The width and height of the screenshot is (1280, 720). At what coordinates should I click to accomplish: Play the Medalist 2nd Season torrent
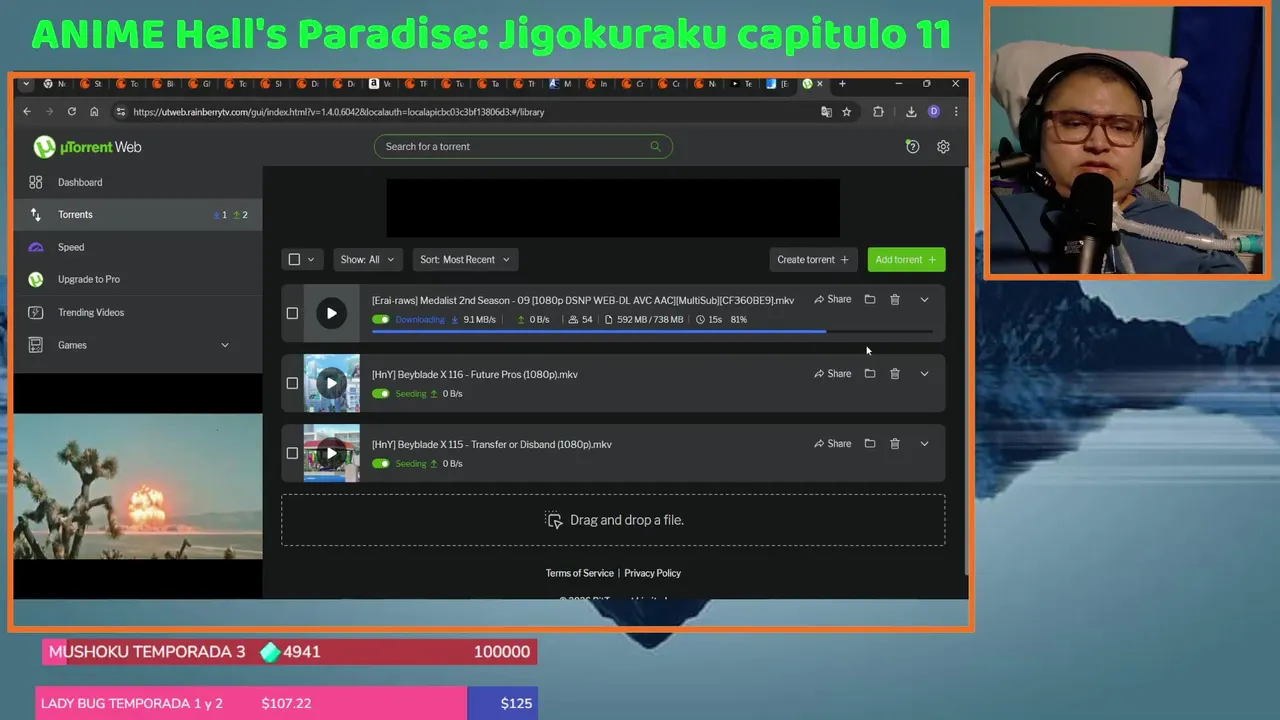pyautogui.click(x=332, y=313)
